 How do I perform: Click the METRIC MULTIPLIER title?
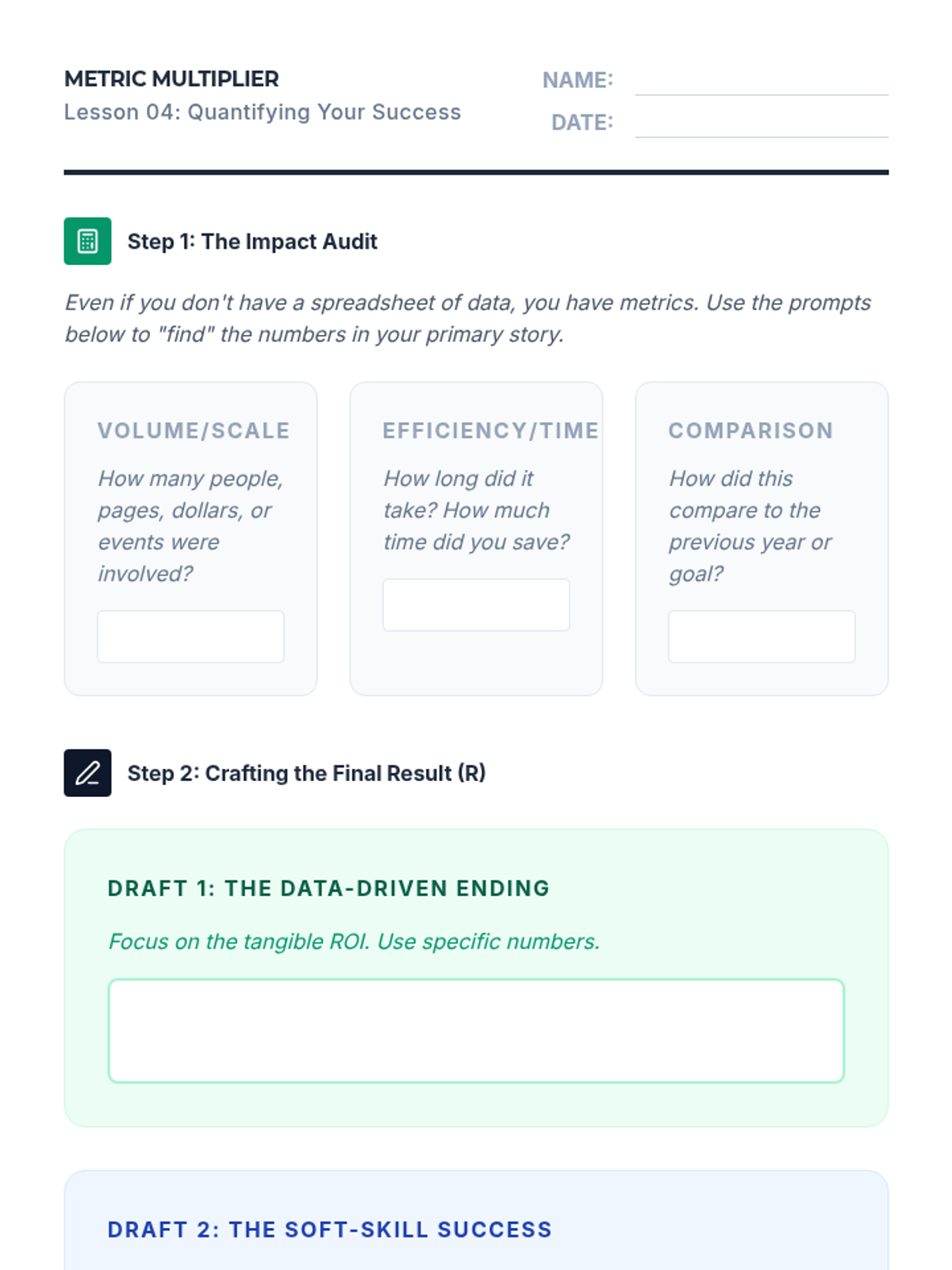coord(171,79)
